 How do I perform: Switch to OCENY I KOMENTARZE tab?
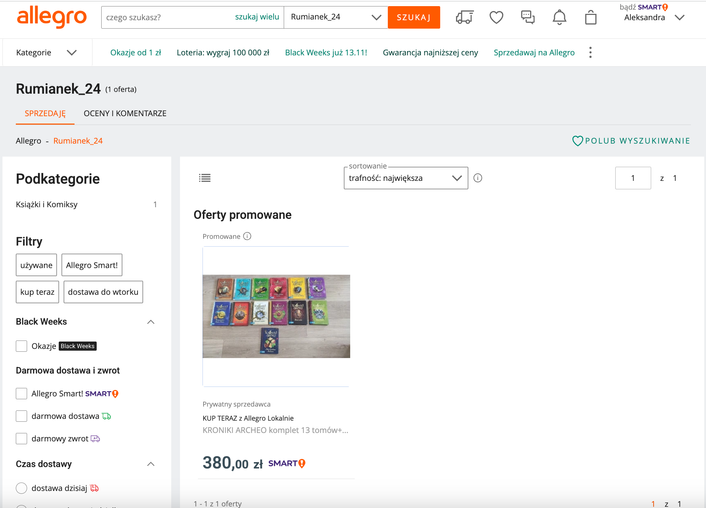point(125,113)
